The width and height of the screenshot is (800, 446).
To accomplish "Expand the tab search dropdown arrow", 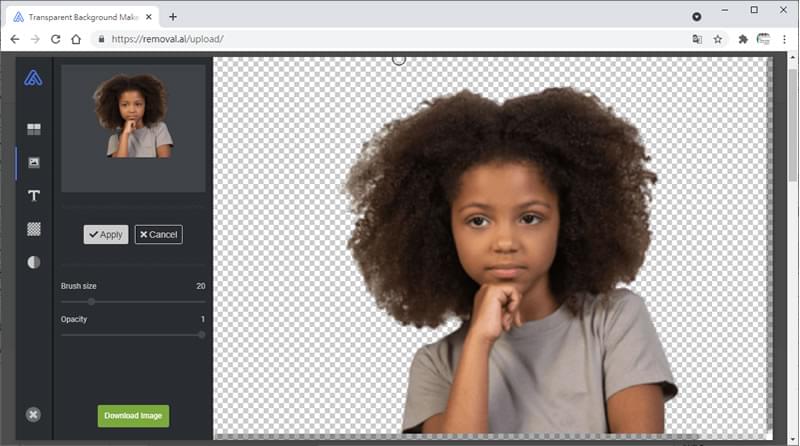I will point(697,16).
